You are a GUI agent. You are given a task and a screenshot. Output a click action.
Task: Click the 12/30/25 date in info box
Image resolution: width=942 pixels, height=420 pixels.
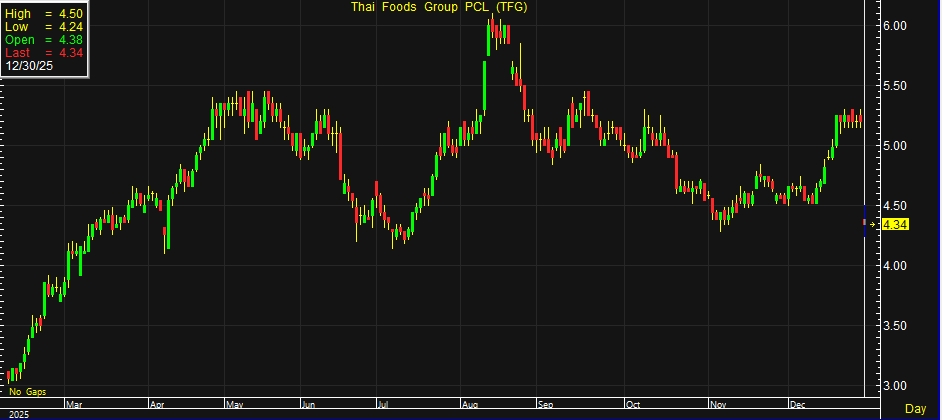pyautogui.click(x=28, y=66)
